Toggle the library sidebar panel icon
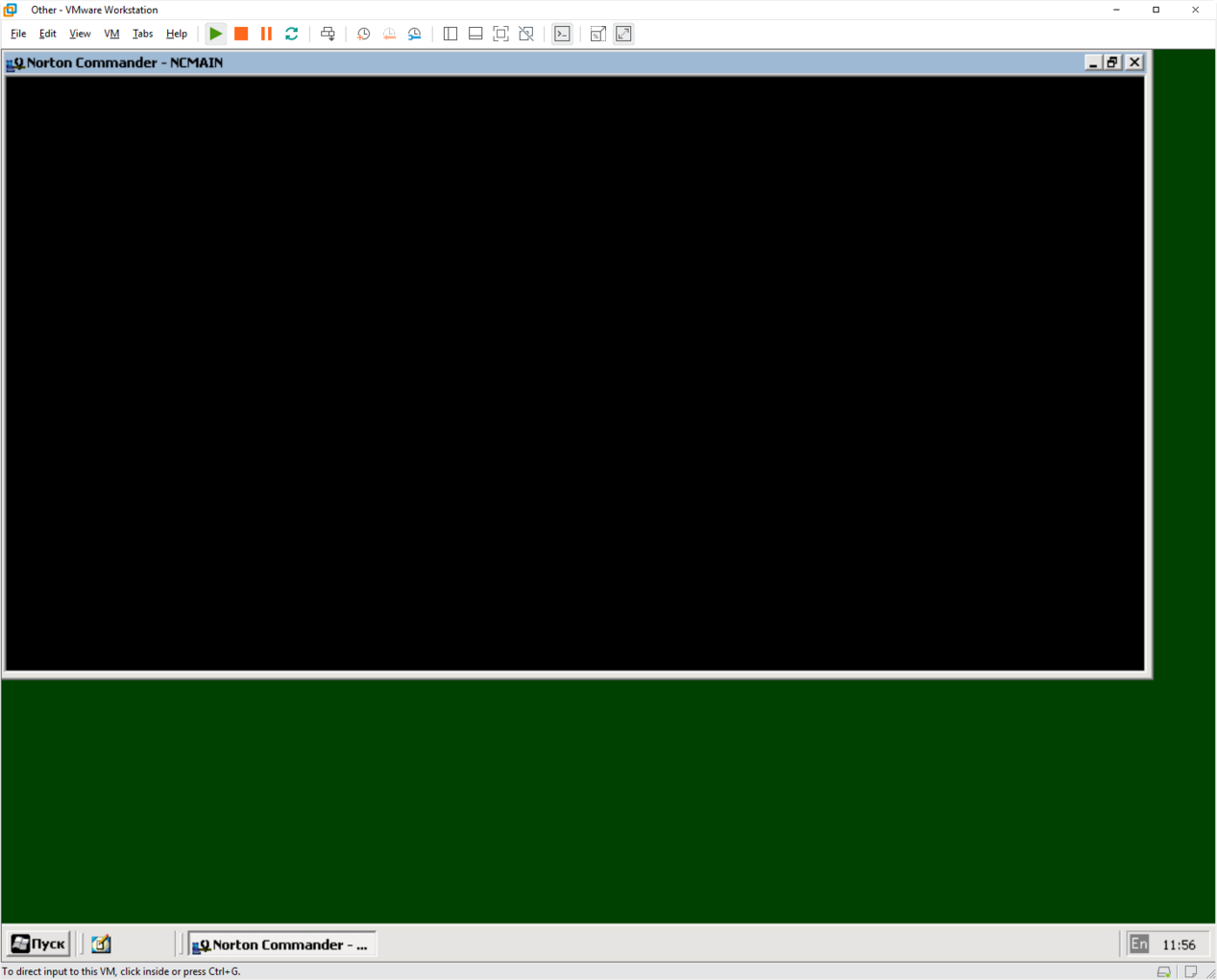Screen dimensions: 1217x980 (450, 34)
